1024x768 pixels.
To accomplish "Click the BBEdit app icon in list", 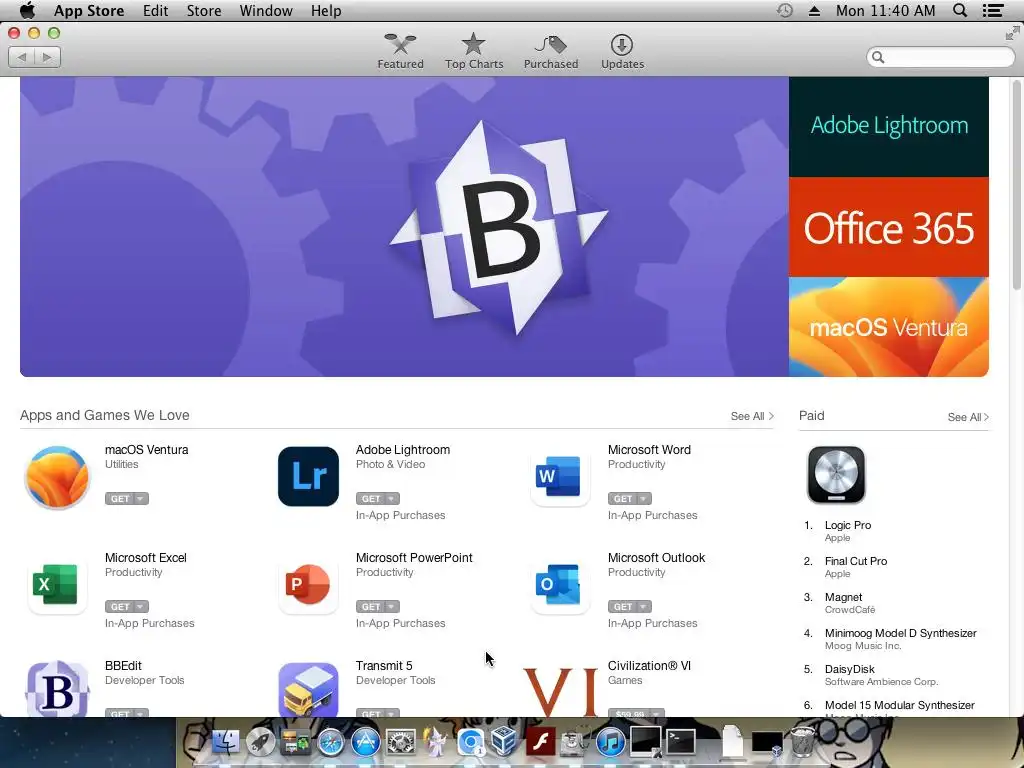I will pyautogui.click(x=57, y=689).
